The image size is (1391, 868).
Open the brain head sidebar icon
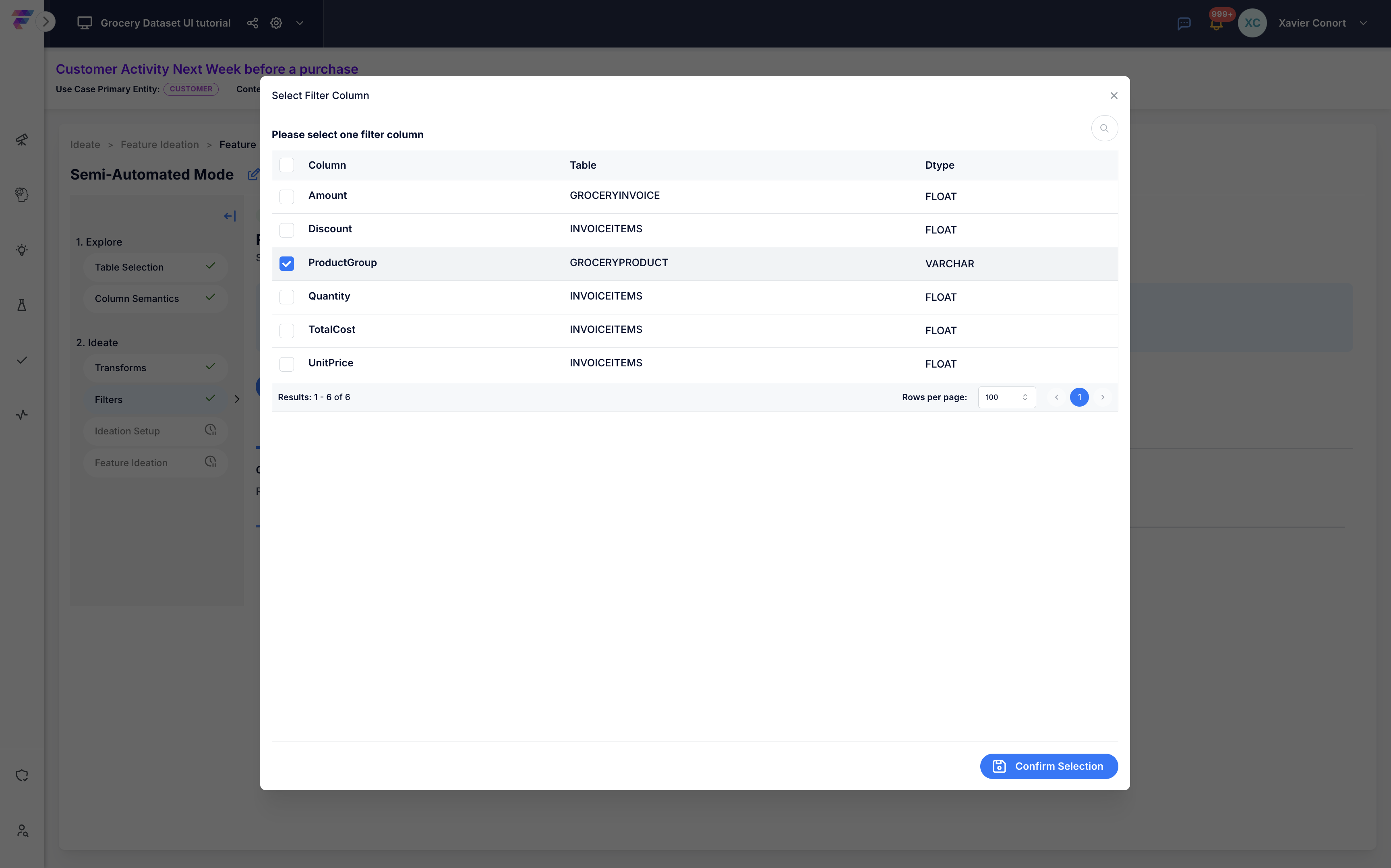[22, 194]
